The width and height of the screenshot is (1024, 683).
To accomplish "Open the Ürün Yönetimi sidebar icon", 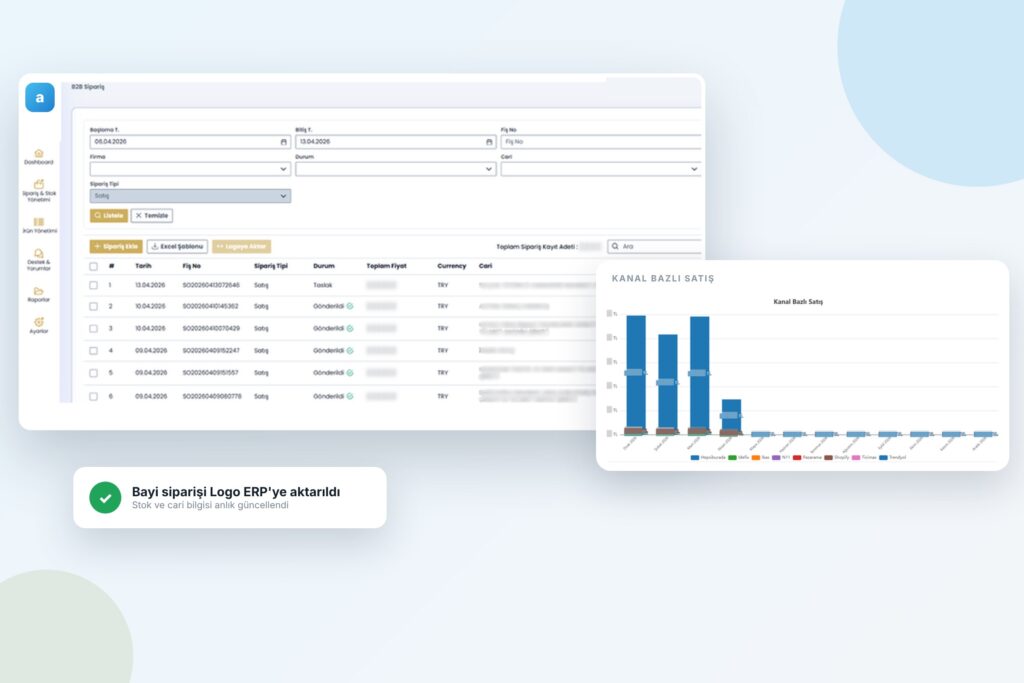I will (39, 222).
